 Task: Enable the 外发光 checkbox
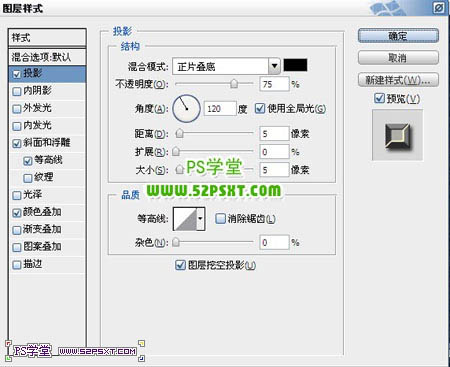16,109
